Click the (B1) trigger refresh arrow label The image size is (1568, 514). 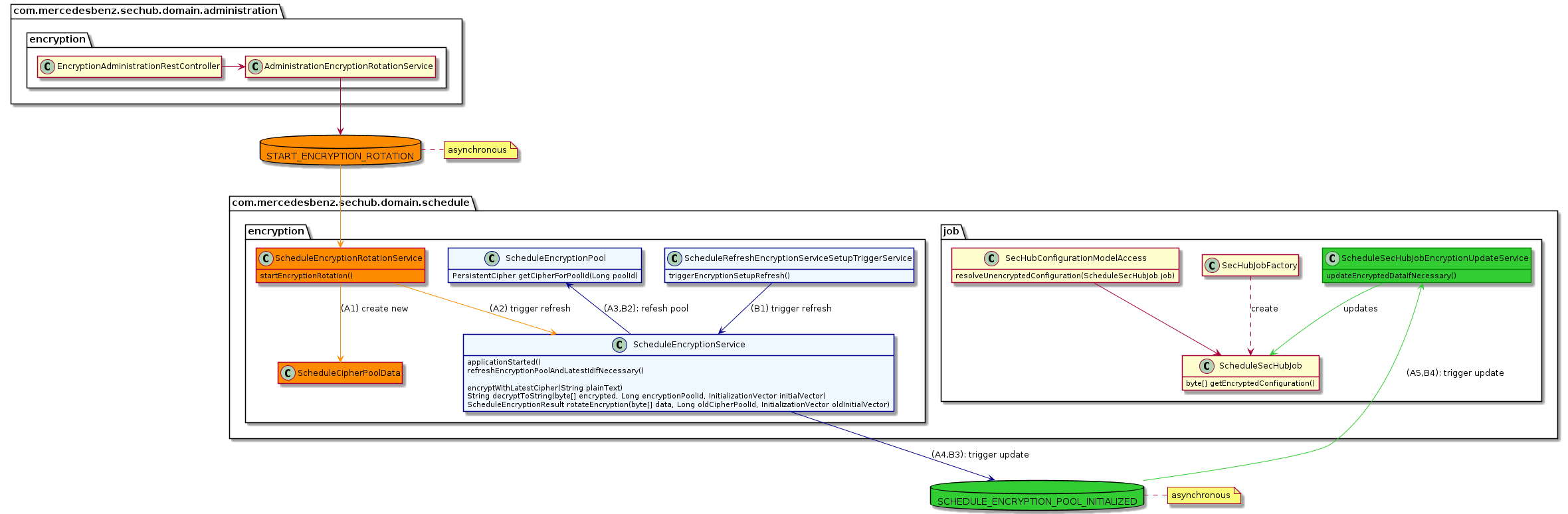(x=791, y=309)
